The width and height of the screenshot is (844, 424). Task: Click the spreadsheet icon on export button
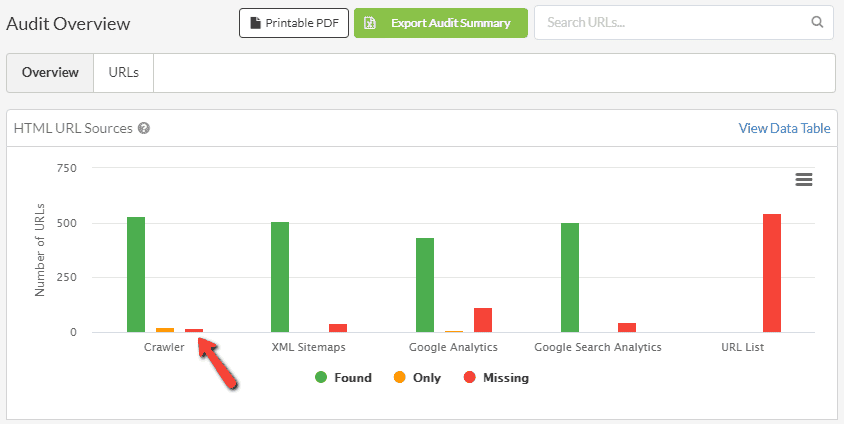(370, 22)
